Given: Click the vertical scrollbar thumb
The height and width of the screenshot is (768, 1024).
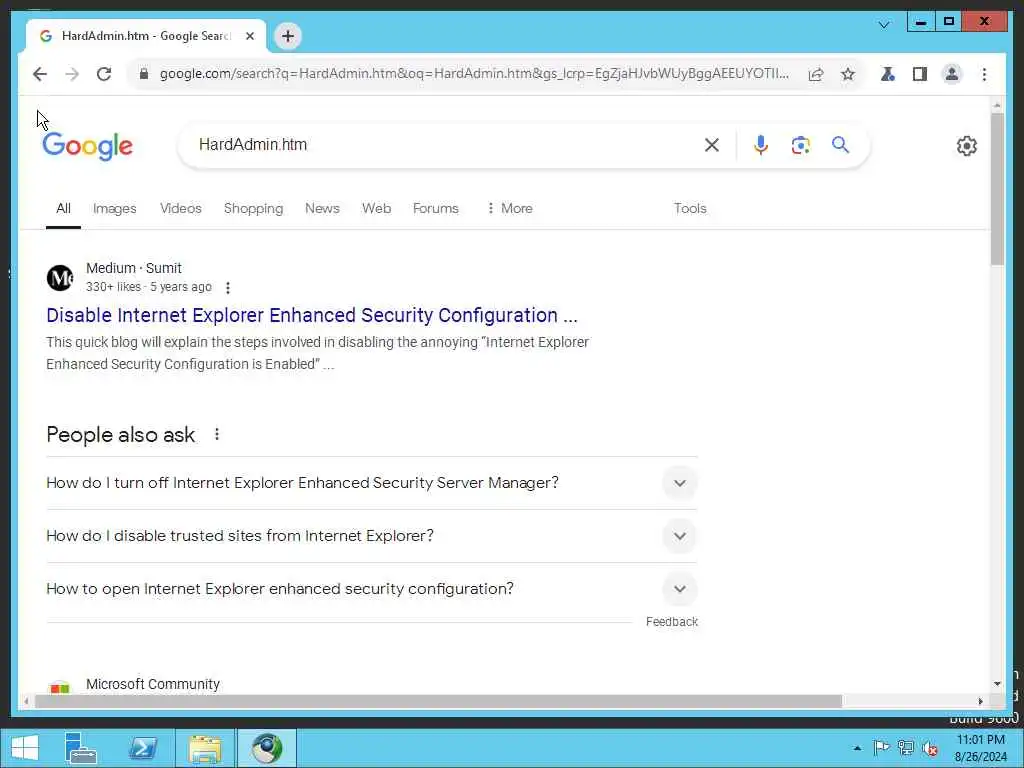Looking at the screenshot, I should [x=997, y=189].
